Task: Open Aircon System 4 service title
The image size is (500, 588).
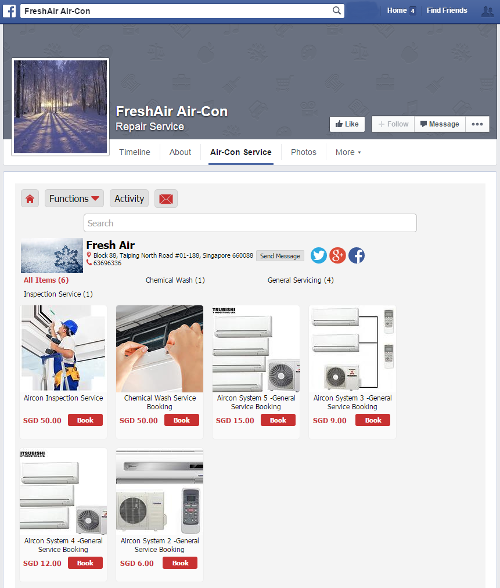Action: pyautogui.click(x=63, y=545)
